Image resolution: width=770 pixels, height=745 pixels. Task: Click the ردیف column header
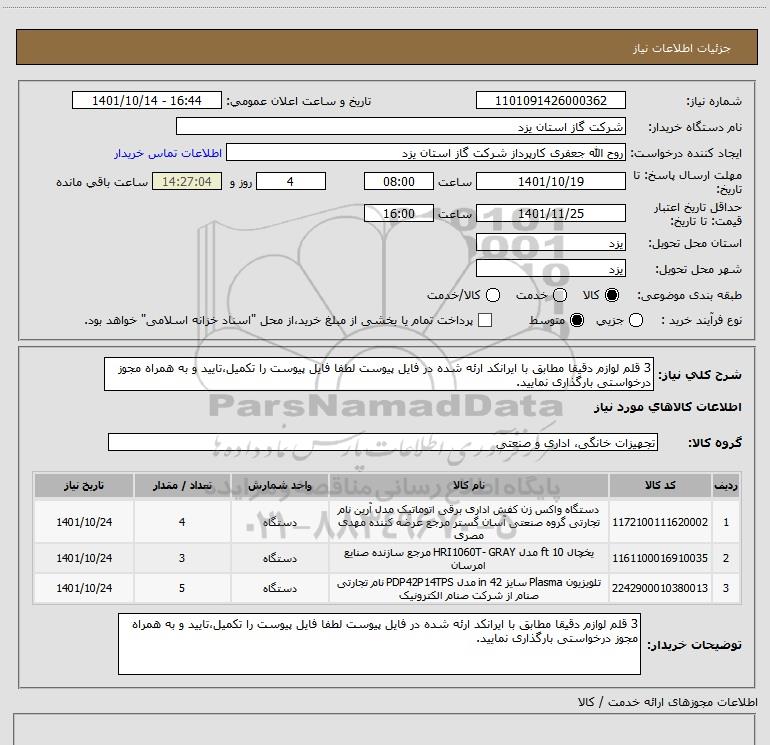point(726,485)
